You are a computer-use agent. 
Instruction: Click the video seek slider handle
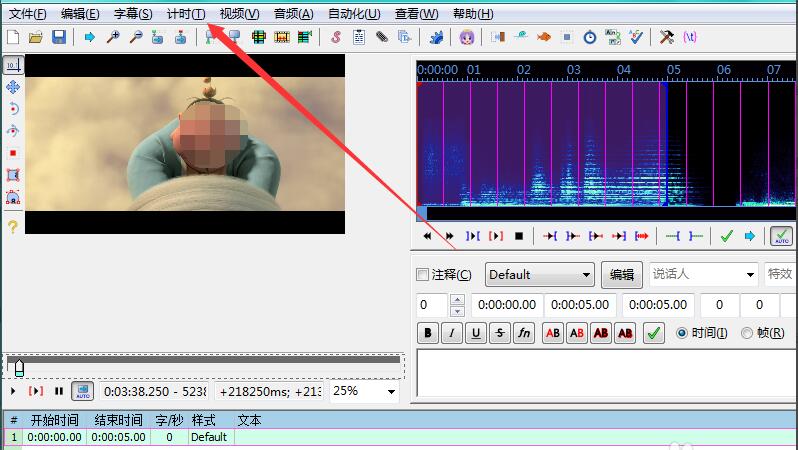click(18, 368)
